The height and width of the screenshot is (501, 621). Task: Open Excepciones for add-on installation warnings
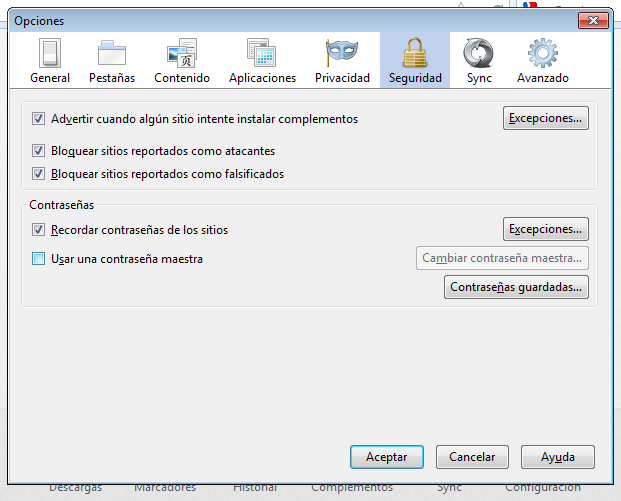[546, 118]
